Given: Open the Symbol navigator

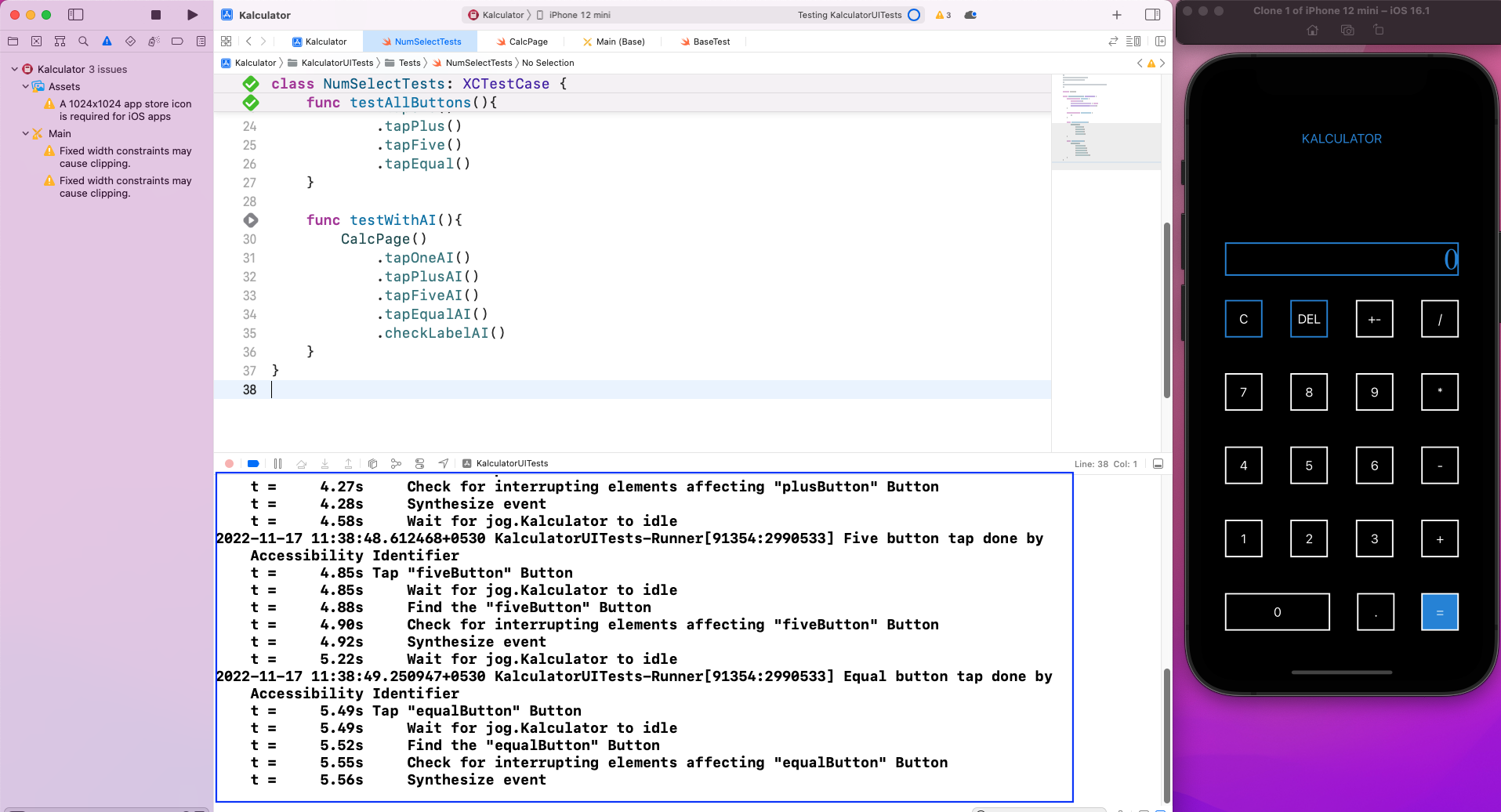Looking at the screenshot, I should [60, 42].
